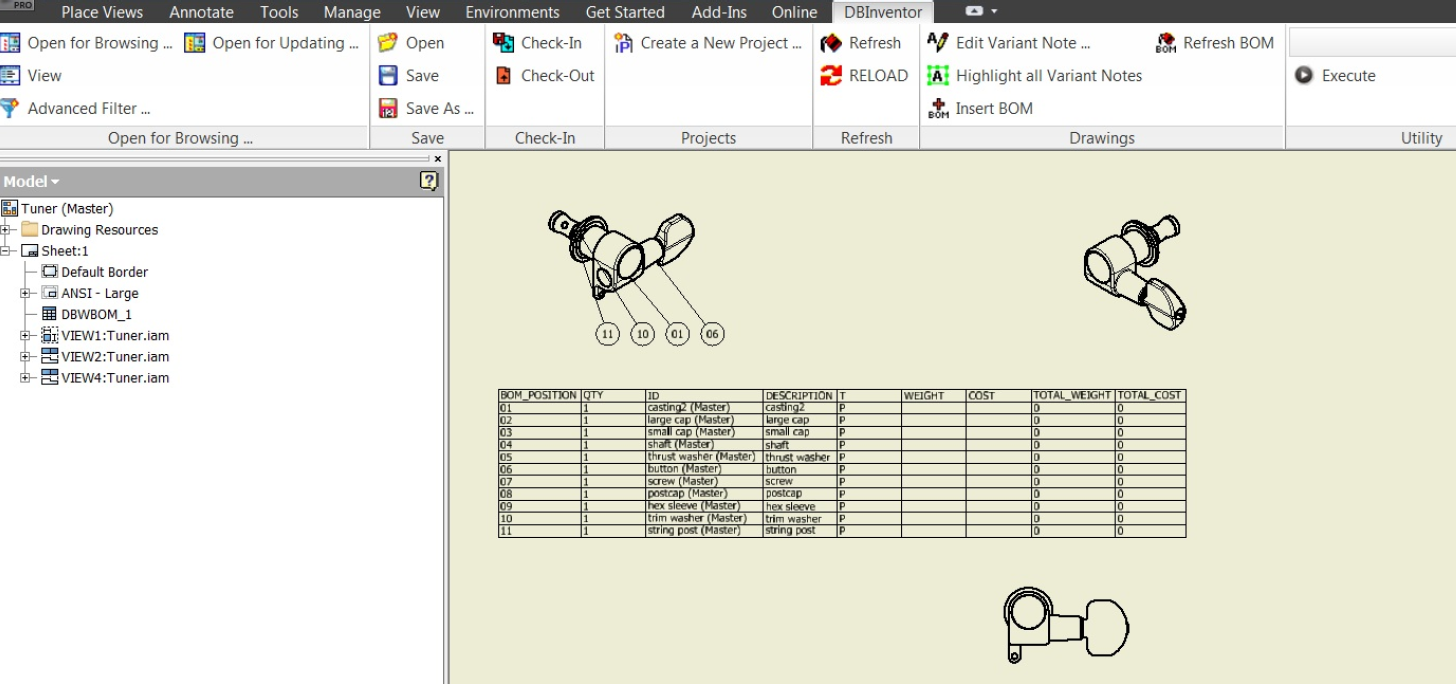Click the Check-In icon
This screenshot has width=1456, height=684.
pos(504,43)
